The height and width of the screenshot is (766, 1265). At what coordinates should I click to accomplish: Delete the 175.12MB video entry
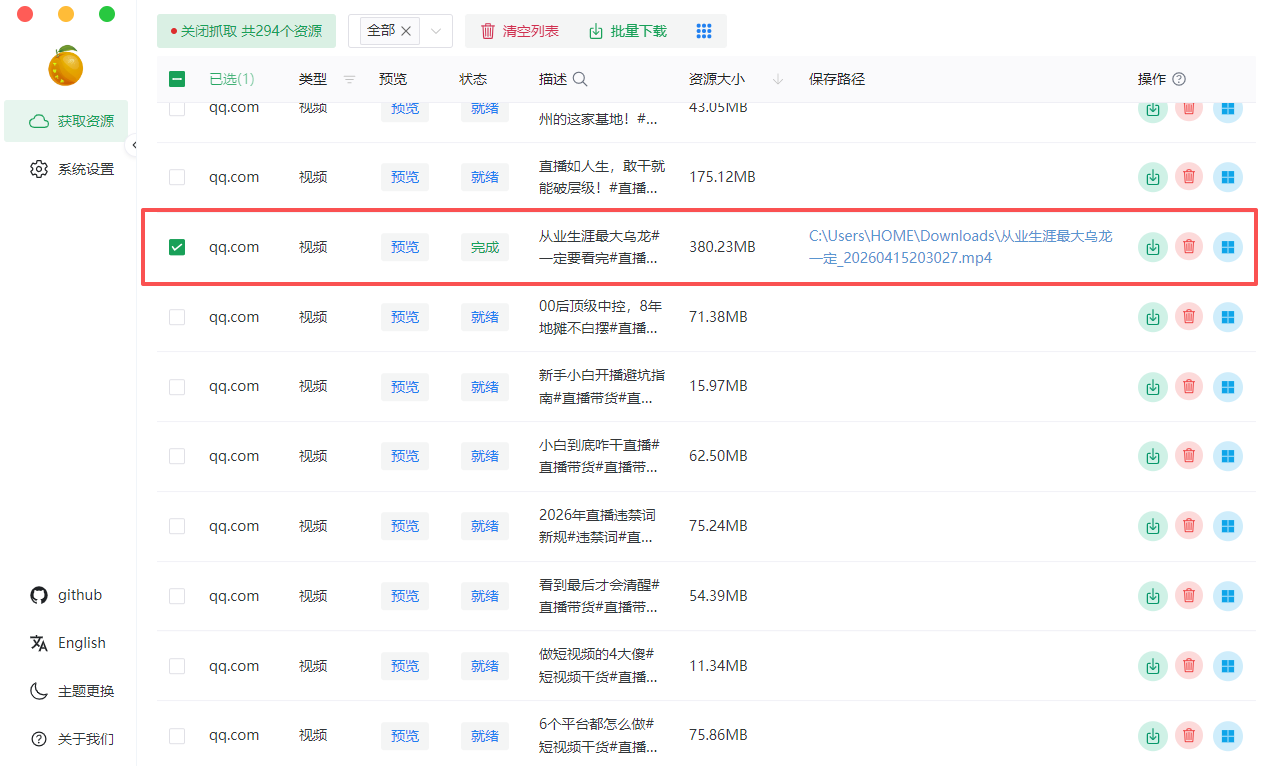1188,177
